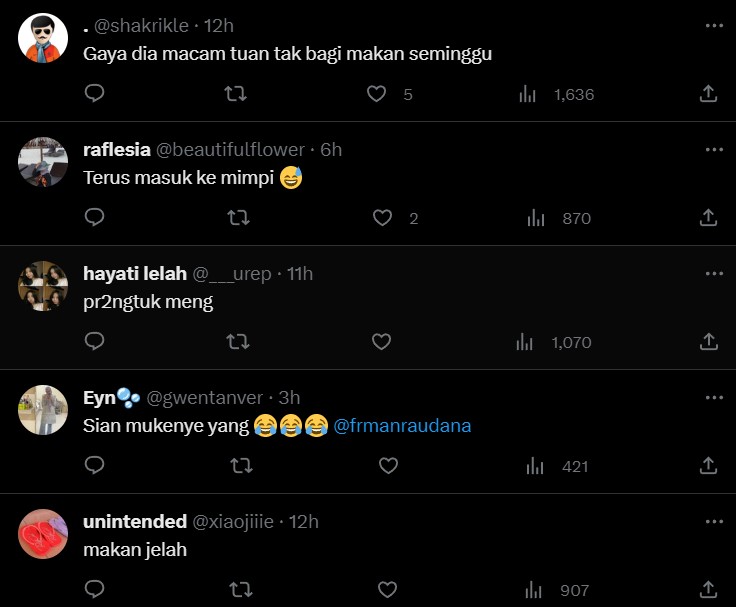736x607 pixels.
Task: View the 870 views analytics on raflesia tweet
Action: (562, 217)
